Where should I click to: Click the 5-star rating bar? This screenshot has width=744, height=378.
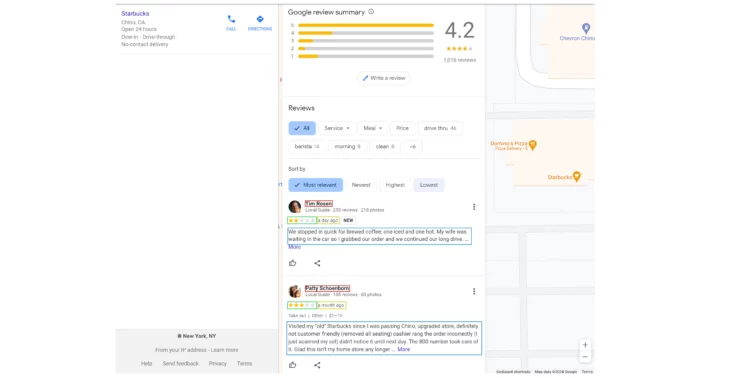(366, 25)
